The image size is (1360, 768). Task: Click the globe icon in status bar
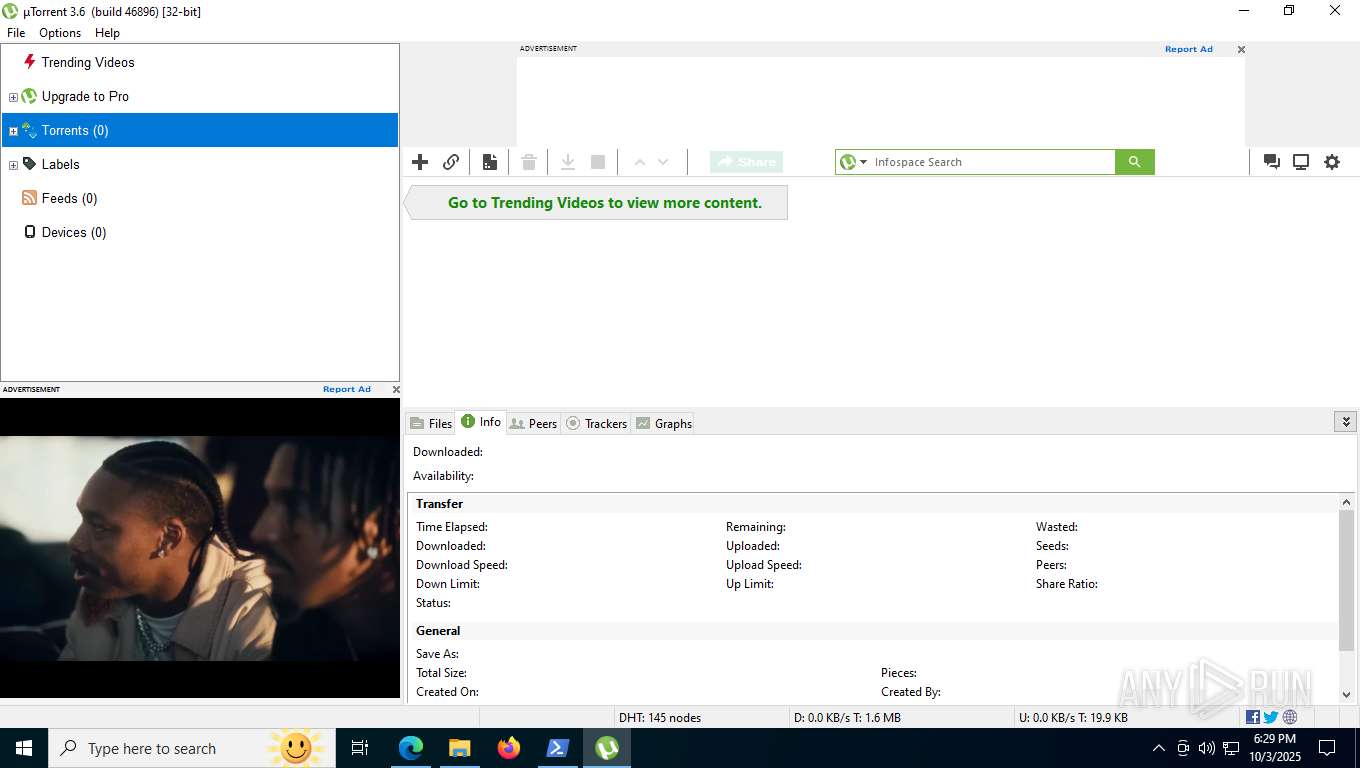(1290, 717)
